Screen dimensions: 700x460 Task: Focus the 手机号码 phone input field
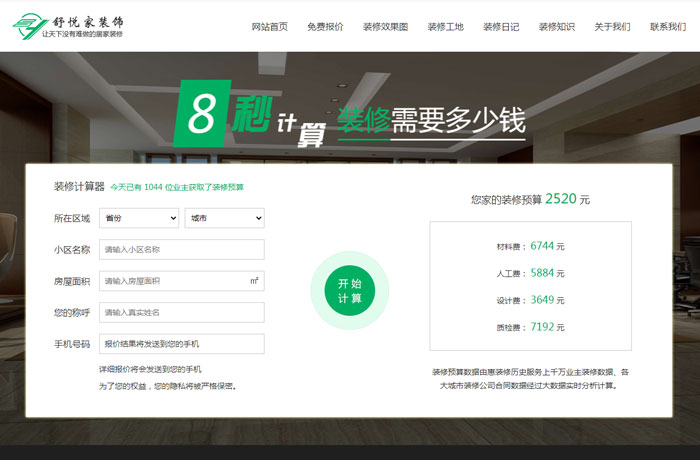(x=181, y=344)
